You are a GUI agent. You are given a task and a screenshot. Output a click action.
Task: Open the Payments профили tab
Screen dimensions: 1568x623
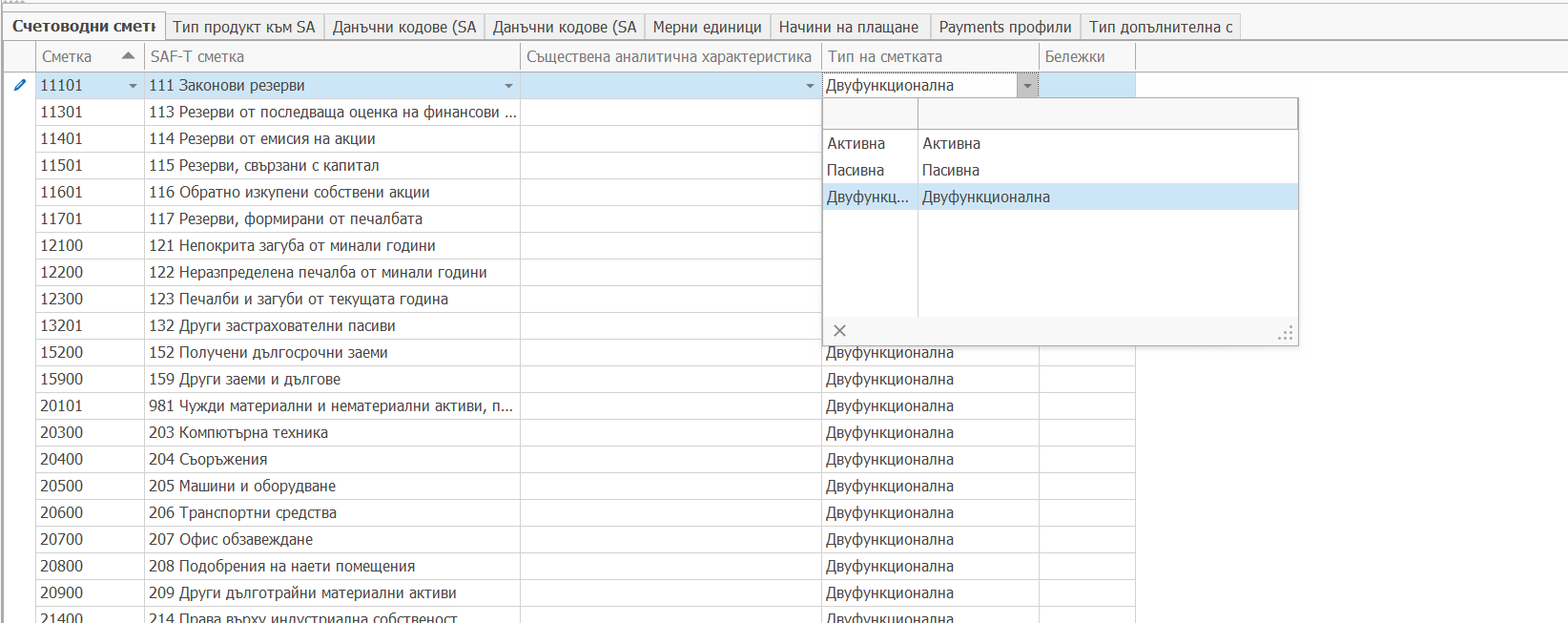(x=1005, y=27)
